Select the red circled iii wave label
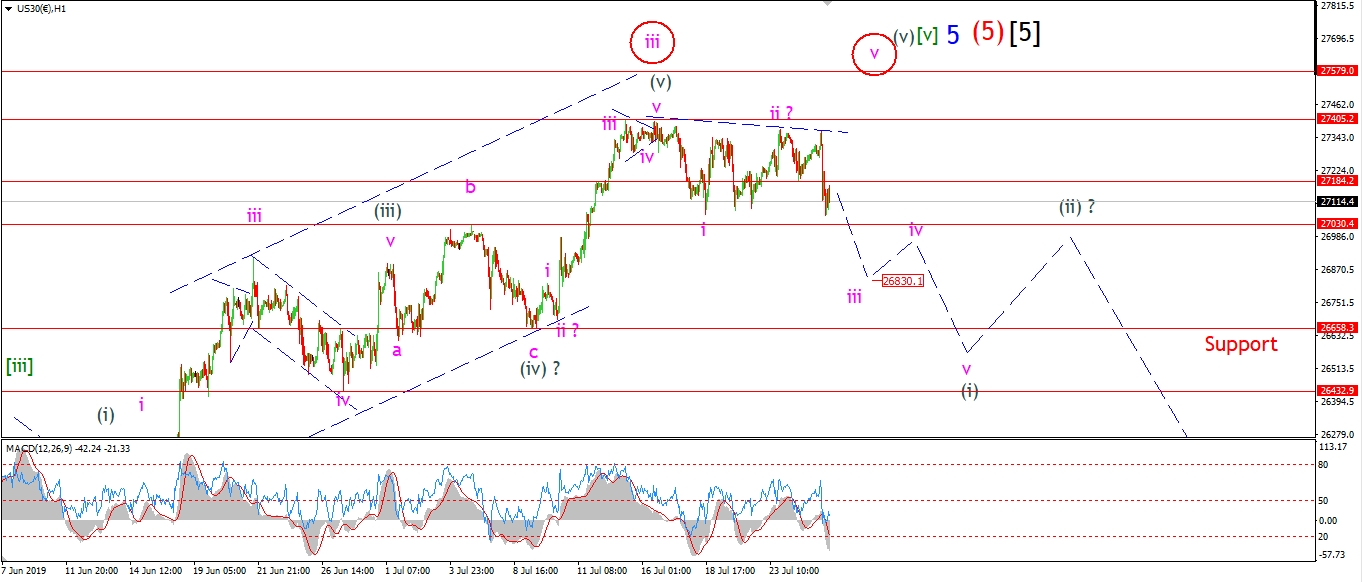This screenshot has height=582, width=1363. click(x=653, y=42)
